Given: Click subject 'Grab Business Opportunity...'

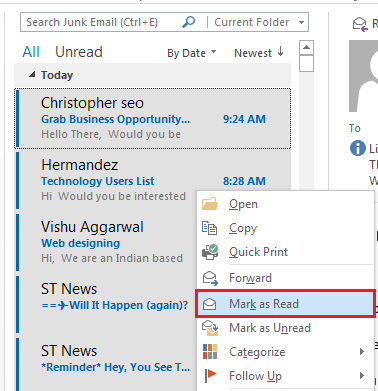Looking at the screenshot, I should [x=115, y=119].
